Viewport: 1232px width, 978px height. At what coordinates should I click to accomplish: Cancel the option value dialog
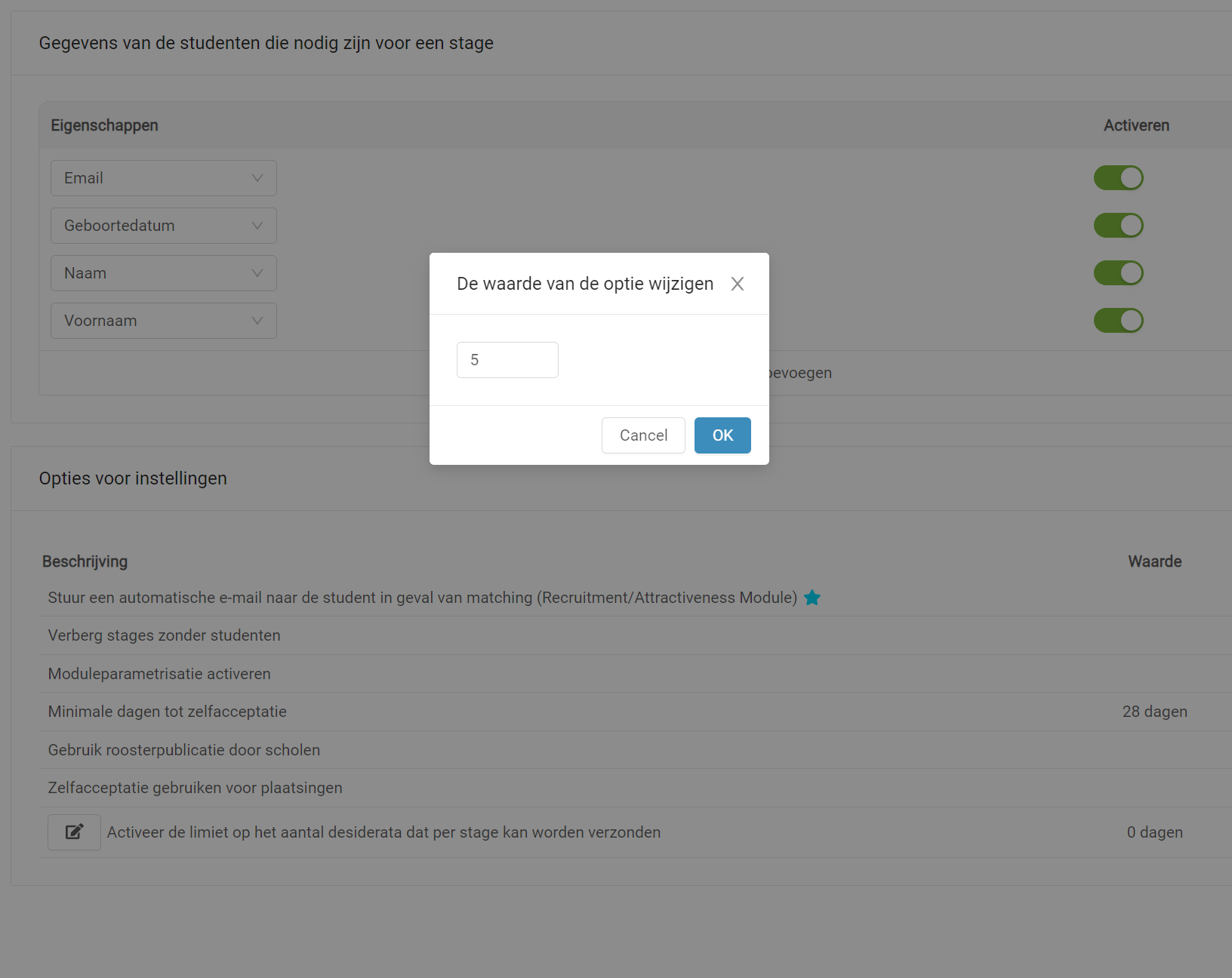click(643, 435)
